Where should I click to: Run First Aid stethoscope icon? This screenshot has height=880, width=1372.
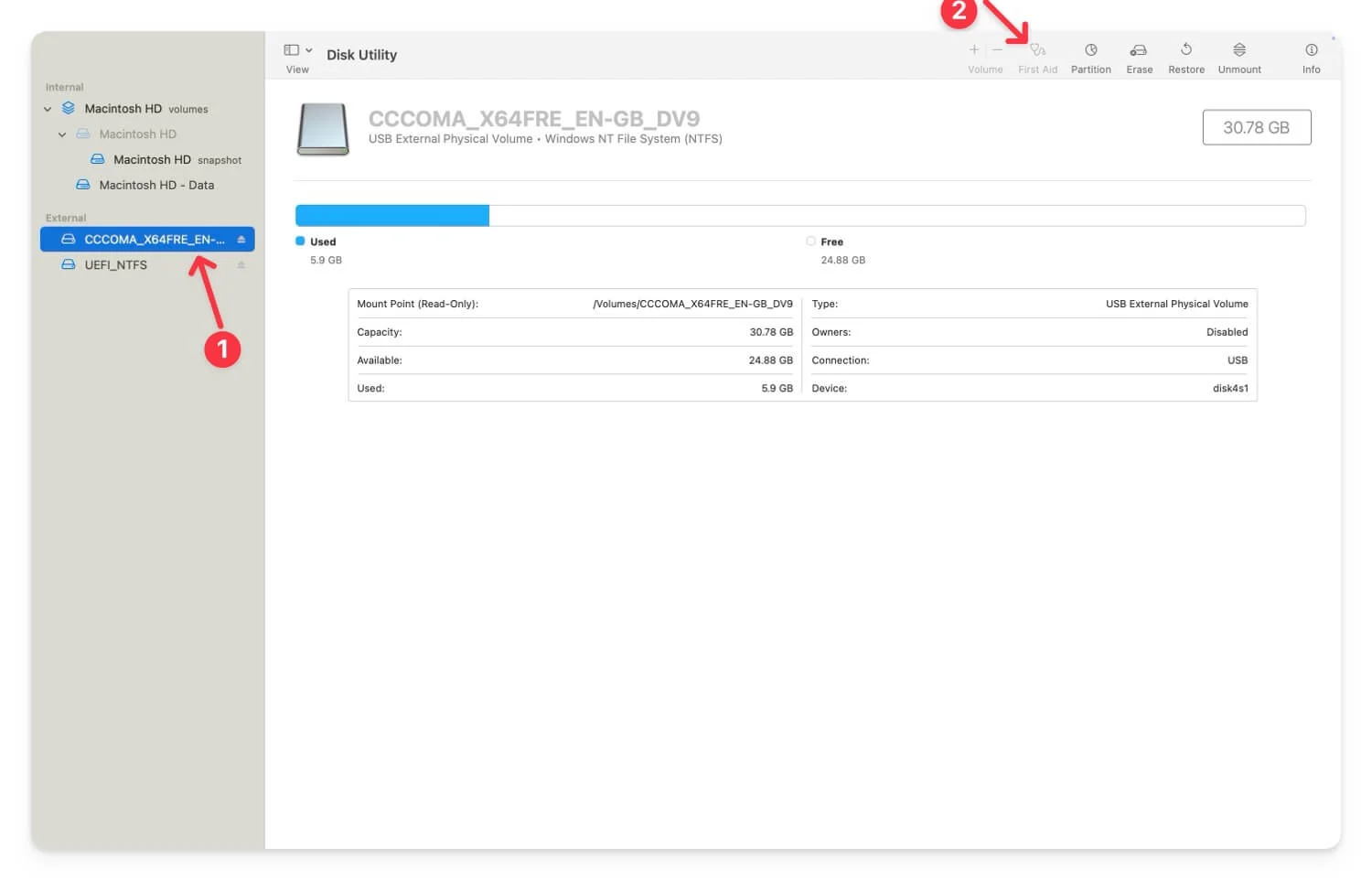pyautogui.click(x=1037, y=50)
